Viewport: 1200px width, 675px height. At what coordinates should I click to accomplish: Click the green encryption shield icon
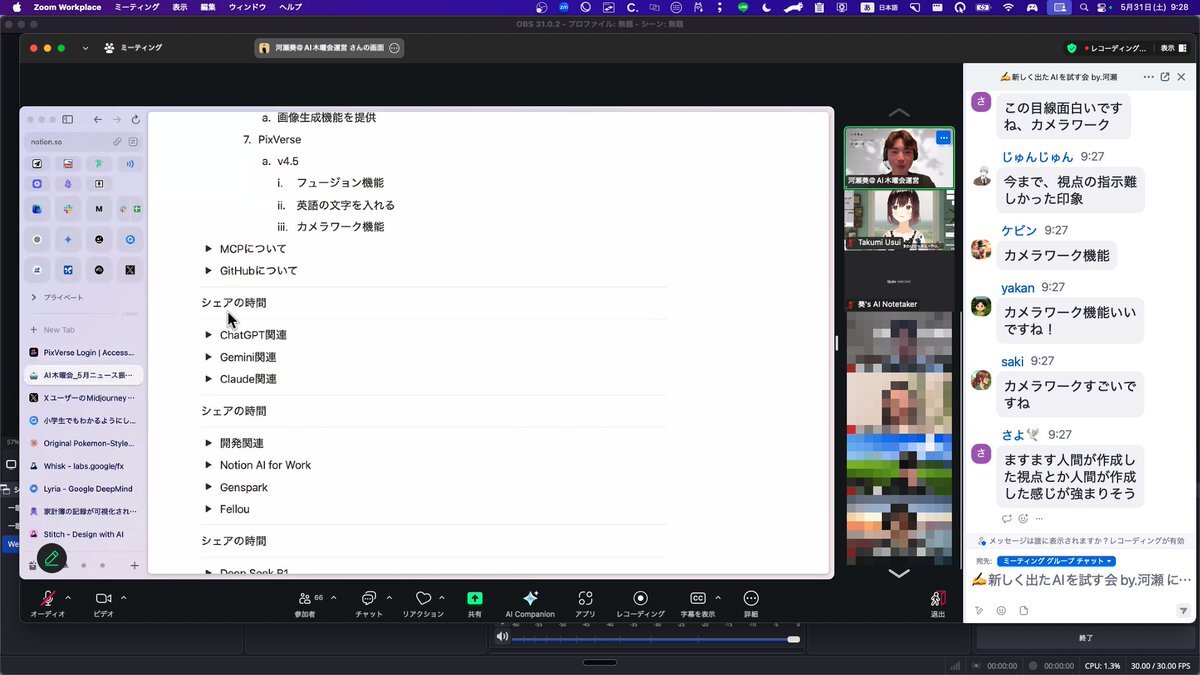click(x=1072, y=48)
